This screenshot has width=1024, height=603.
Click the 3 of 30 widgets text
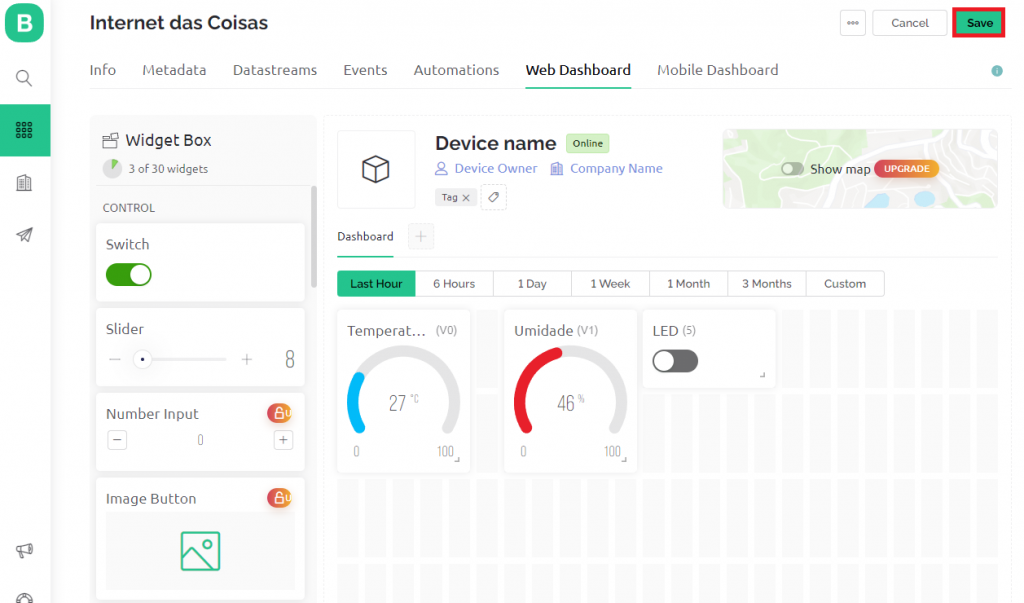coord(168,169)
